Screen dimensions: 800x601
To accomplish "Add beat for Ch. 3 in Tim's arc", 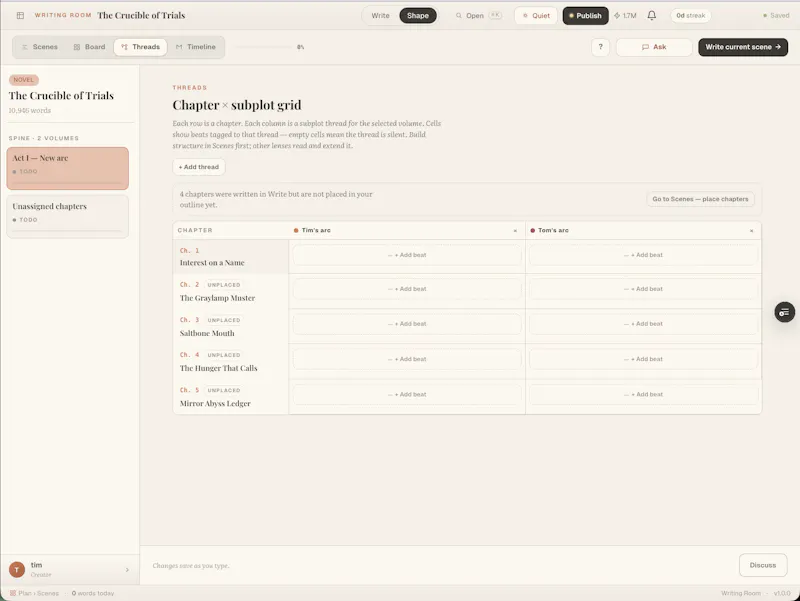I will pyautogui.click(x=407, y=324).
